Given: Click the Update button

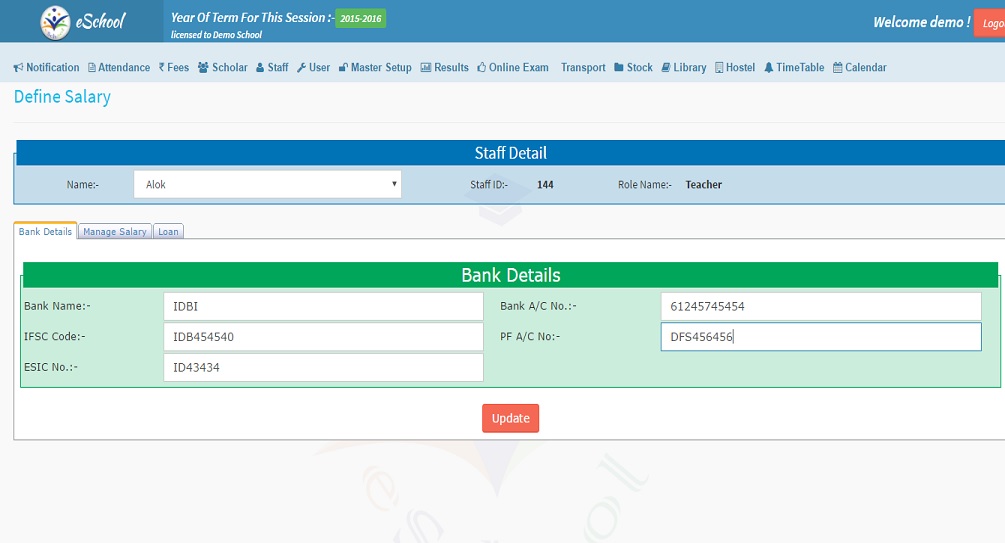Looking at the screenshot, I should 510,418.
